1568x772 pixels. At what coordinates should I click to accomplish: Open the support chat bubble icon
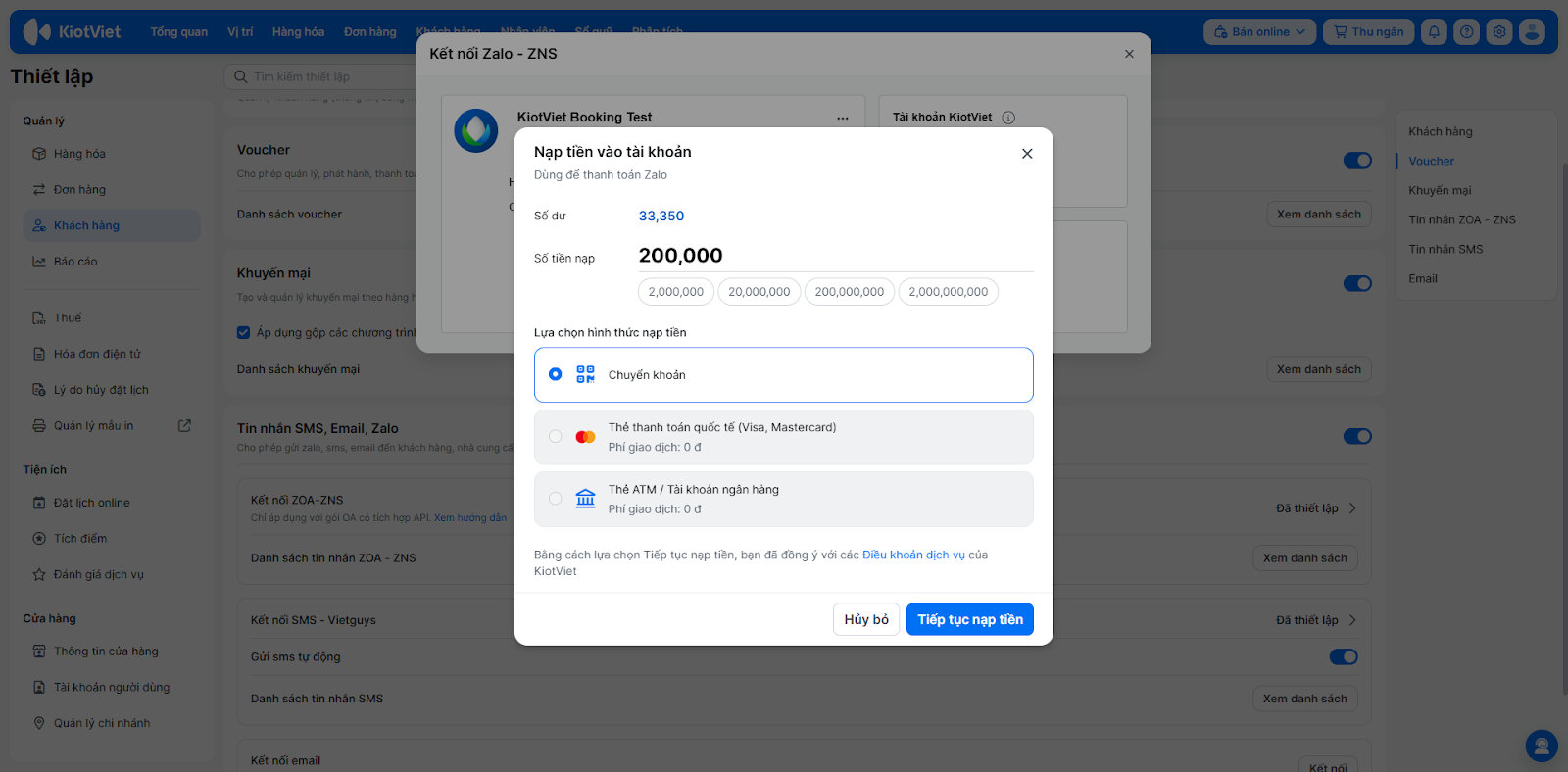coord(1542,746)
